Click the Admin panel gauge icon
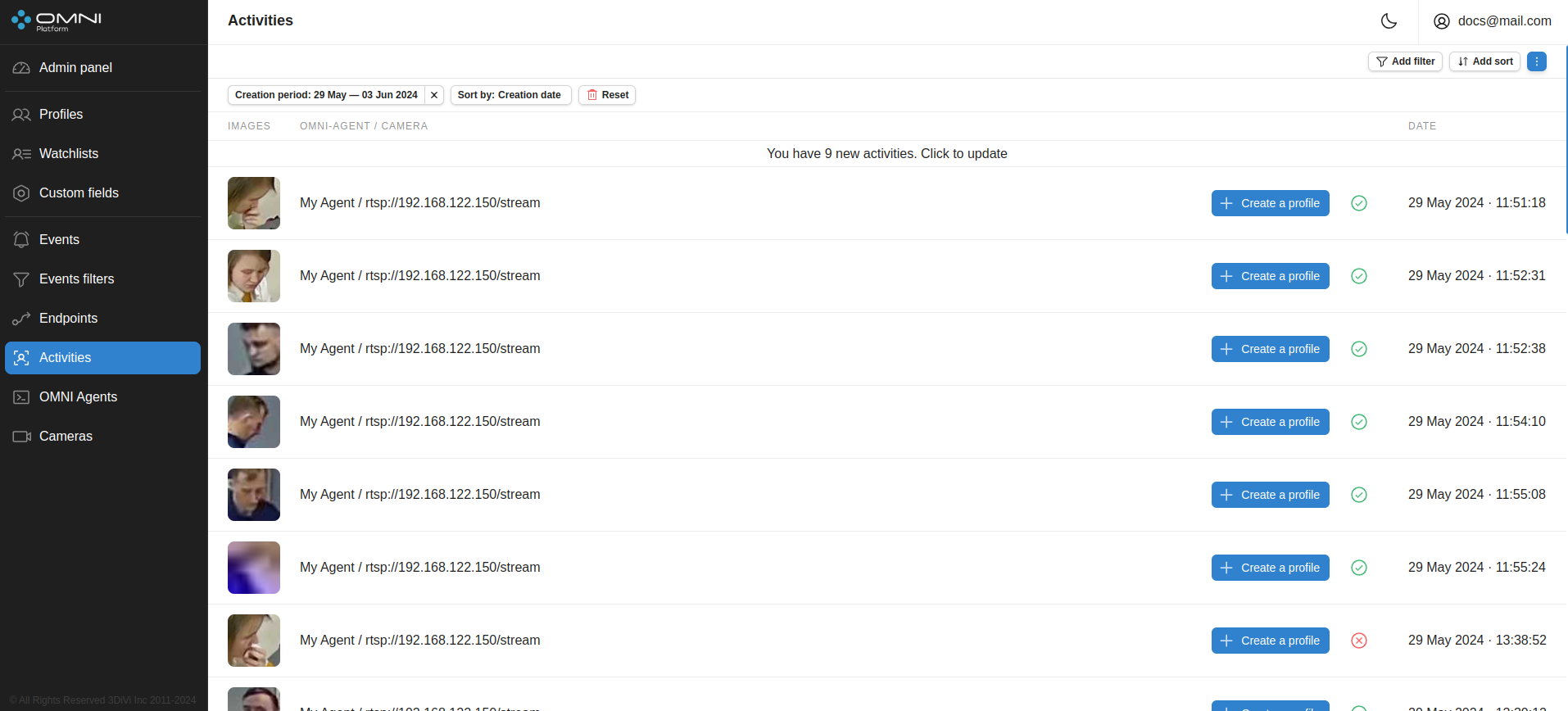The width and height of the screenshot is (1568, 711). (x=21, y=68)
